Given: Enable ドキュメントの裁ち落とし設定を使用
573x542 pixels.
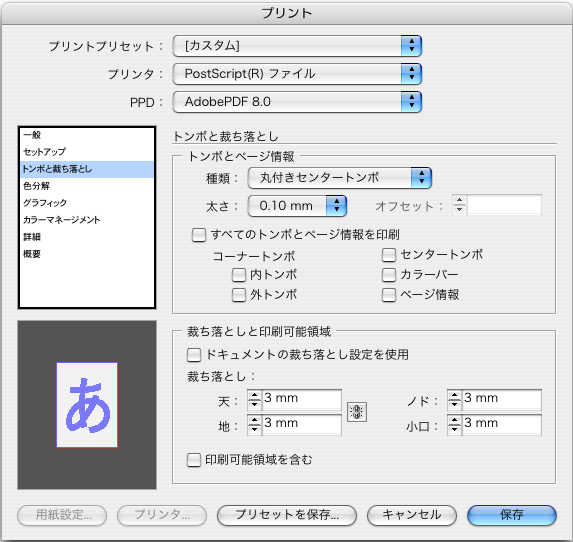Looking at the screenshot, I should coord(194,355).
